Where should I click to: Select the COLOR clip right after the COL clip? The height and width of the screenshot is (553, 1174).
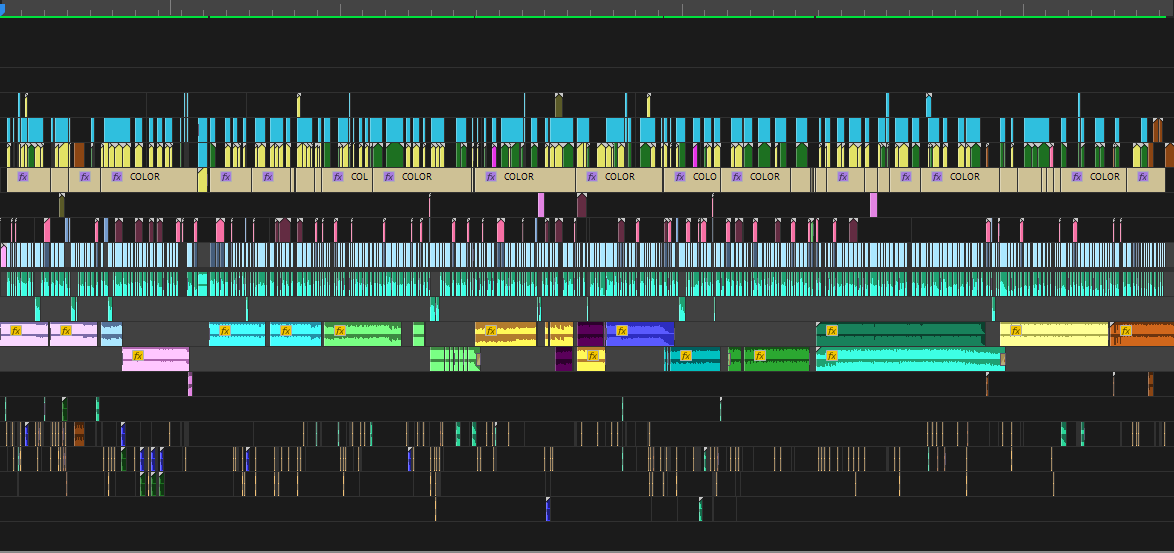[422, 180]
